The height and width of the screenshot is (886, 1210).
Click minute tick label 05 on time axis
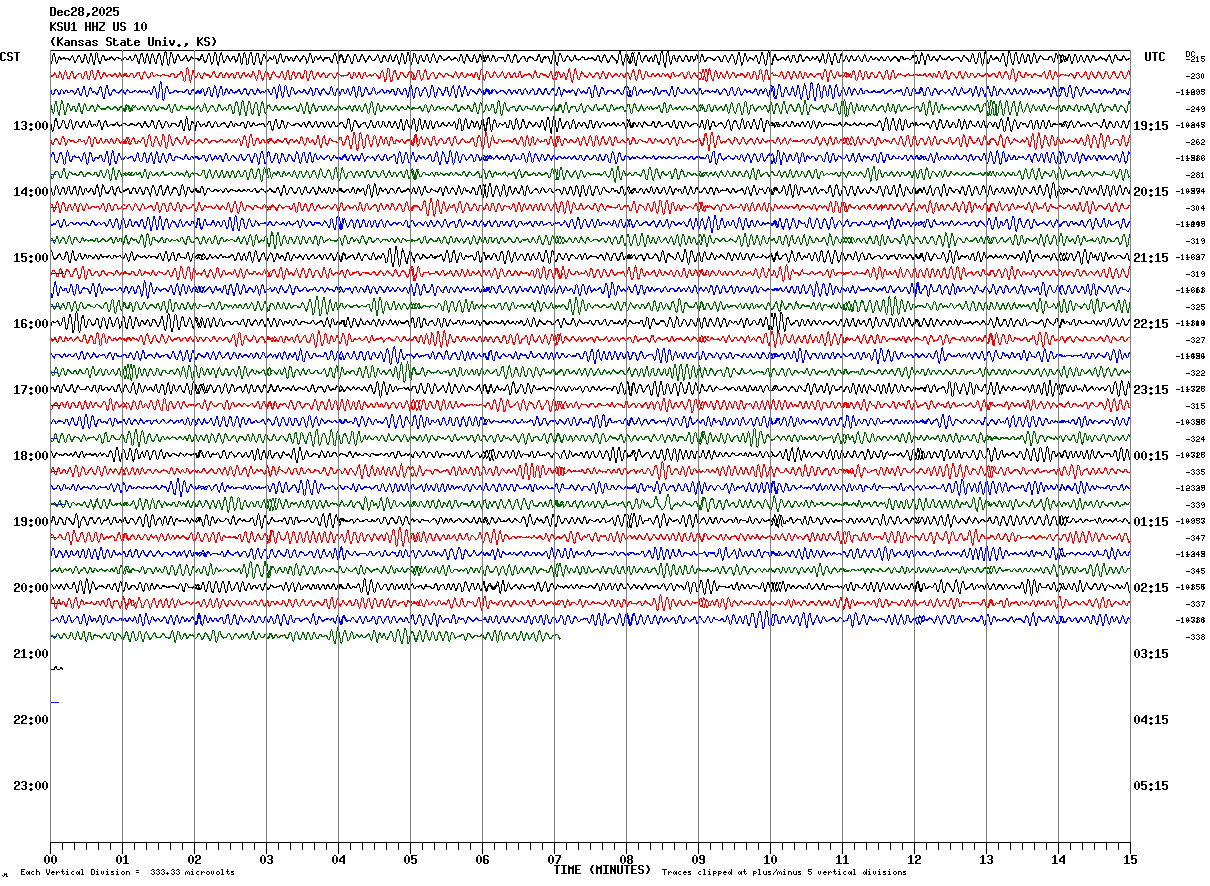pyautogui.click(x=410, y=860)
